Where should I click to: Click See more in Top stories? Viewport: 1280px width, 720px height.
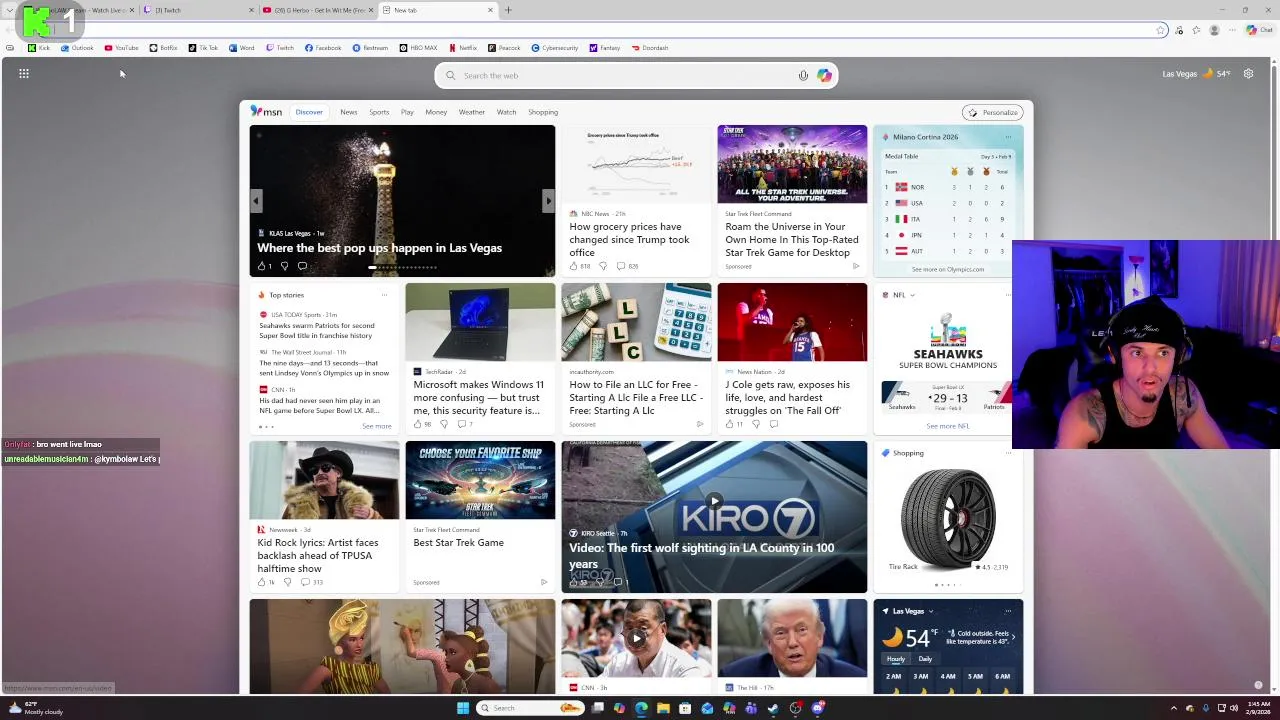[376, 426]
